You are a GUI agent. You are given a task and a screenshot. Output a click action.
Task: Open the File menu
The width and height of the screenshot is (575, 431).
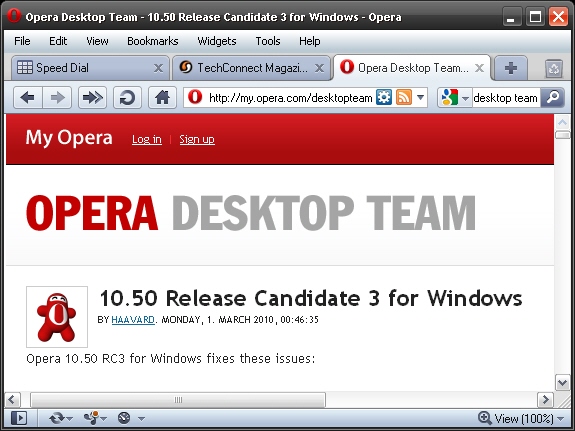pos(22,41)
